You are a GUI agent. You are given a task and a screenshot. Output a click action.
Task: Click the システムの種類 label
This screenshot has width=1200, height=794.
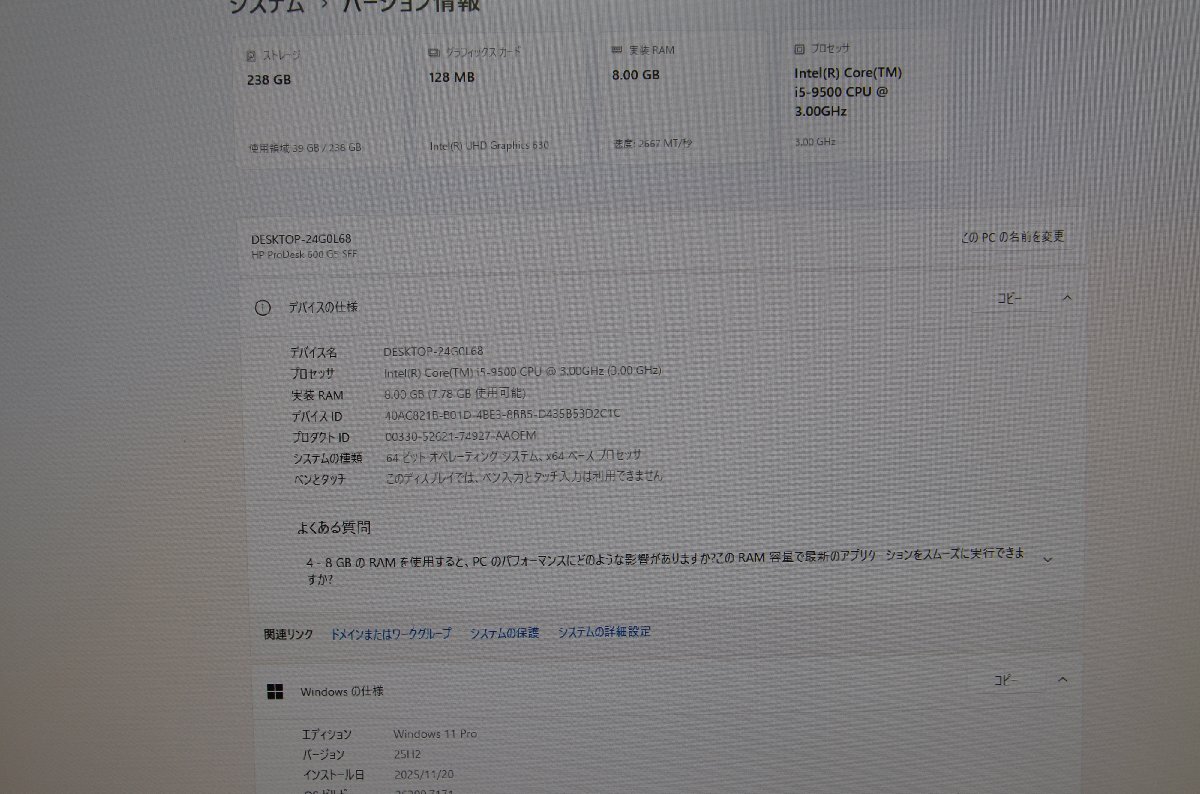[x=327, y=458]
